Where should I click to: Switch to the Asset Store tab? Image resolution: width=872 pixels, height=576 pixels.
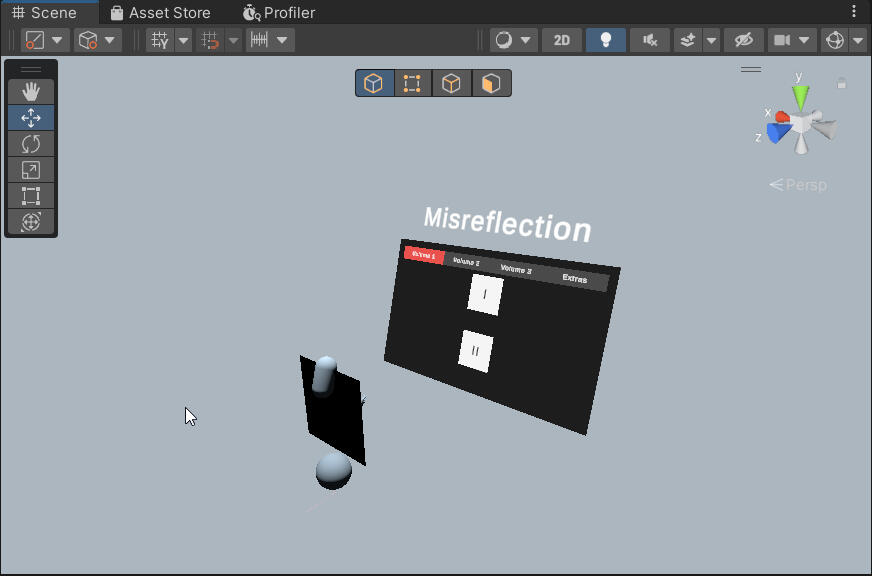click(x=160, y=13)
